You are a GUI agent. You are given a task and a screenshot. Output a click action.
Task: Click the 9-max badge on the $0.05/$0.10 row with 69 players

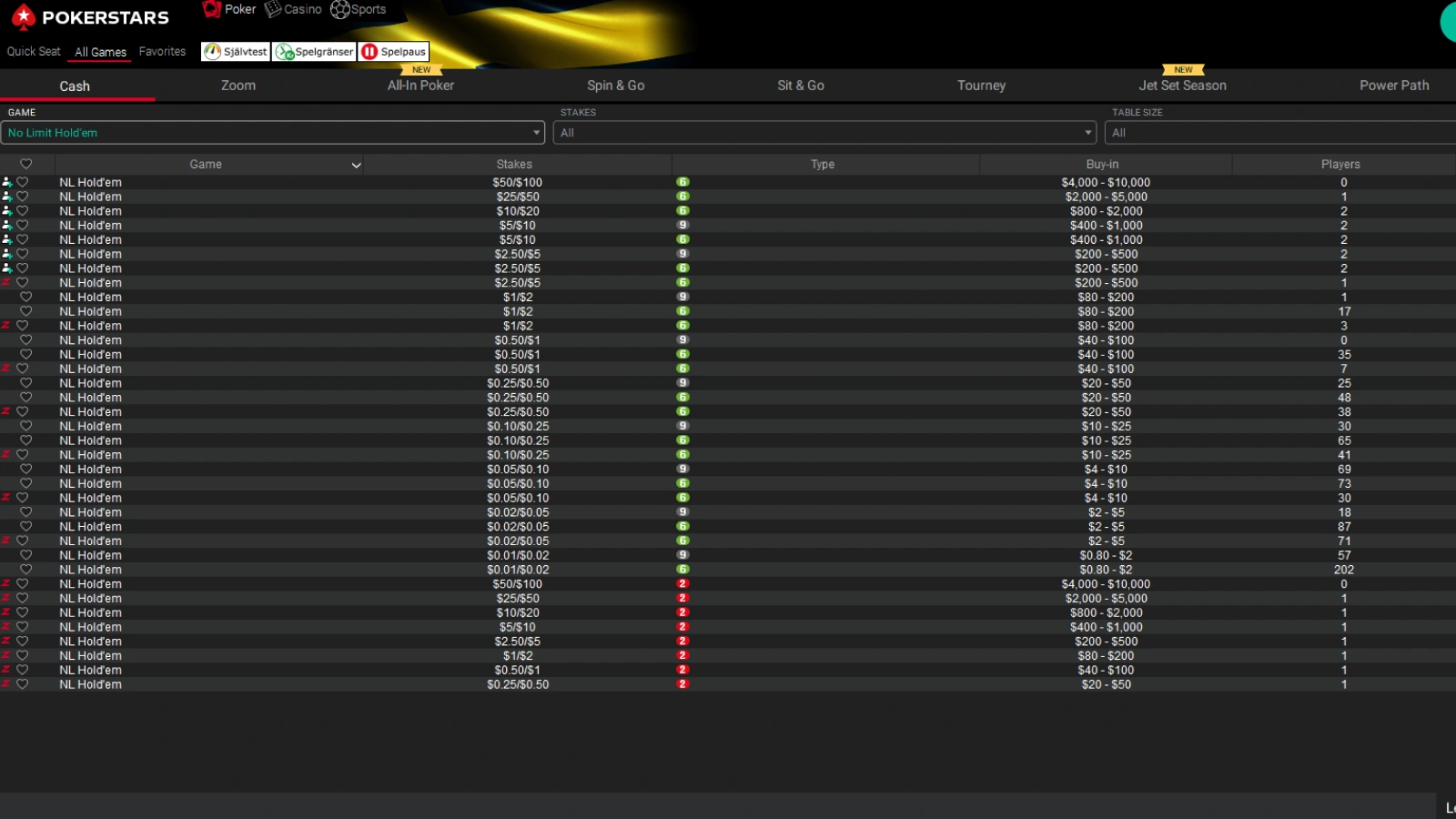tap(682, 470)
